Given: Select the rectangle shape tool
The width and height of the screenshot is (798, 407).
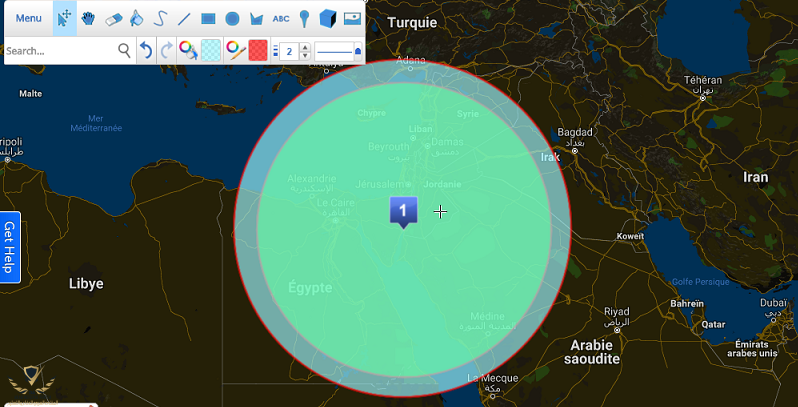Looking at the screenshot, I should click(208, 18).
